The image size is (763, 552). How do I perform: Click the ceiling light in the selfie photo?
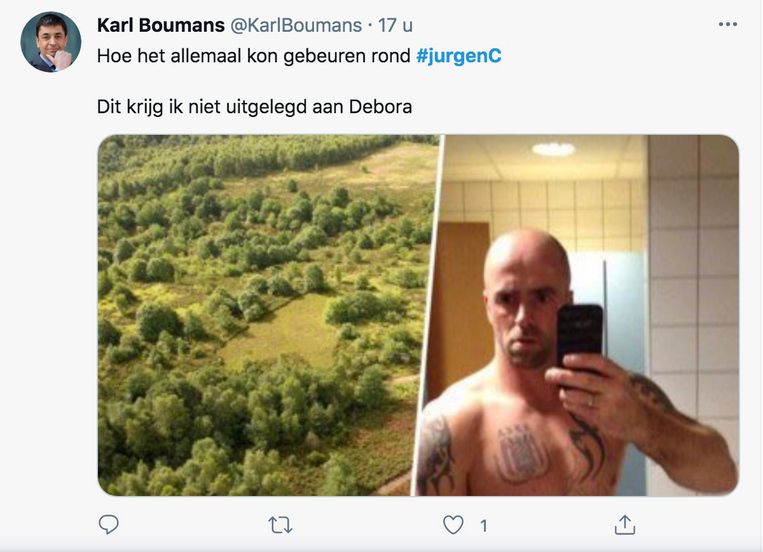coord(553,149)
